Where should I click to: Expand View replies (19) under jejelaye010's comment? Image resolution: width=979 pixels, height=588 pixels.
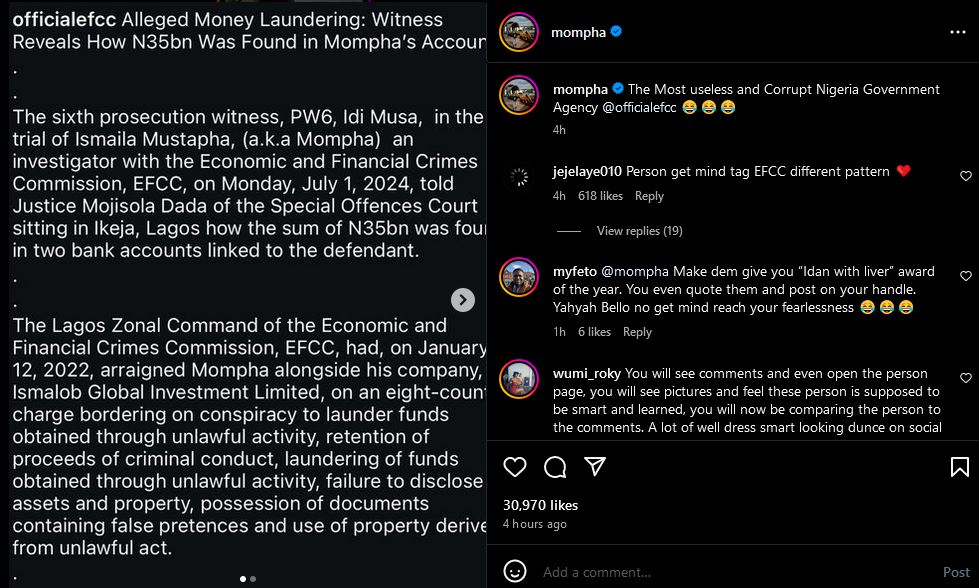click(x=639, y=230)
